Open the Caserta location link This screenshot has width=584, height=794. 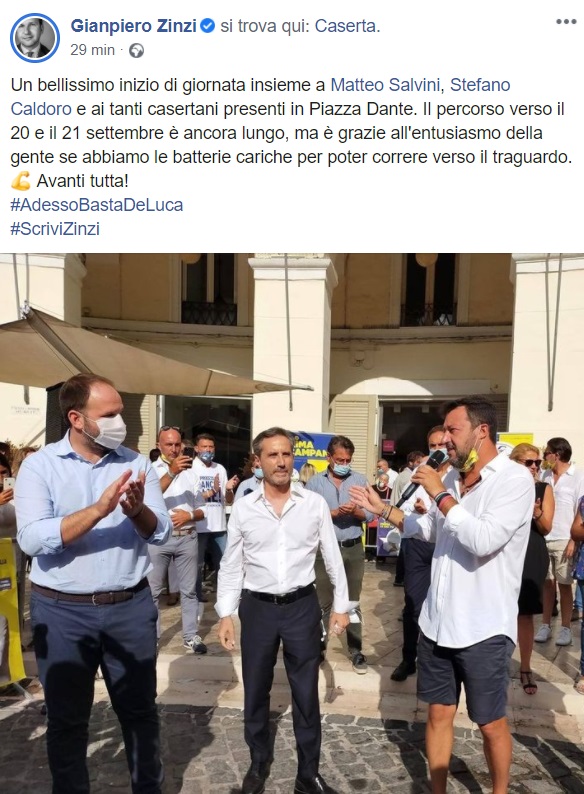347,26
